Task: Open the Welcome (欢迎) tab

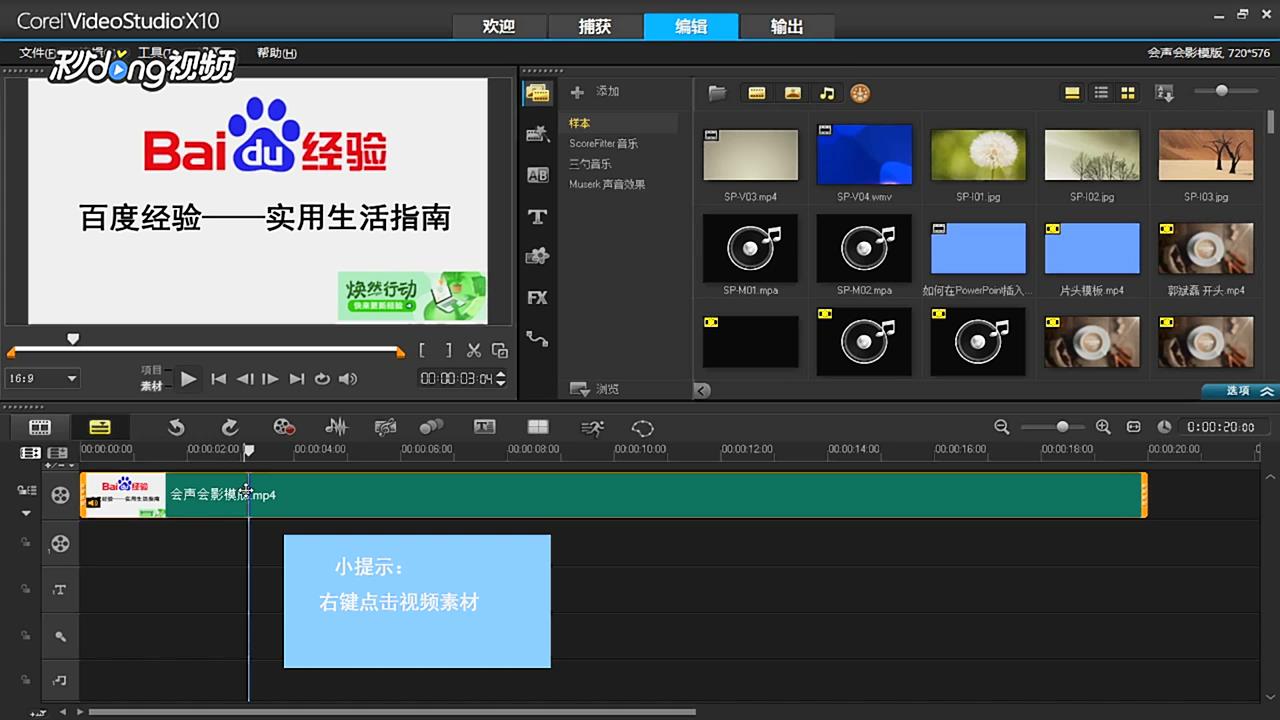Action: click(x=499, y=27)
